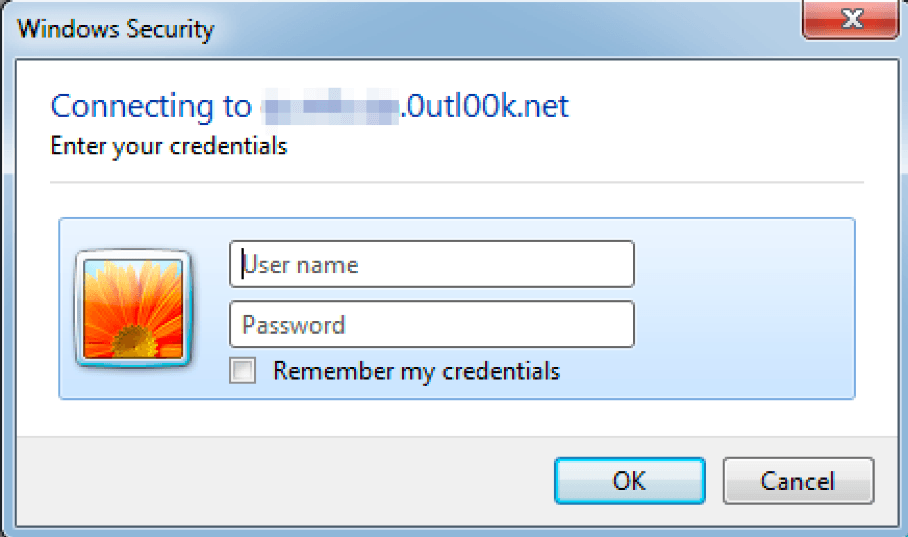Viewport: 908px width, 537px height.
Task: Click the blurred server name in heading
Action: [x=328, y=106]
